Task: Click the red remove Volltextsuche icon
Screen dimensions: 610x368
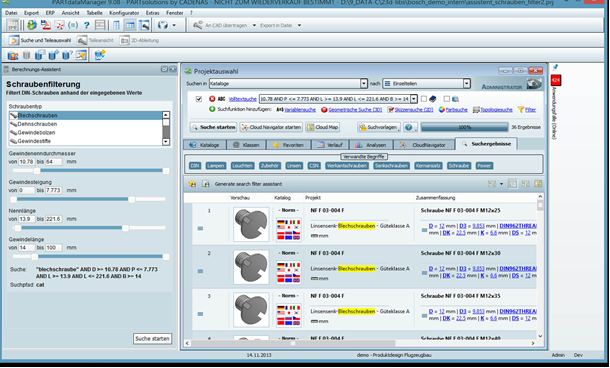Action: click(x=212, y=99)
